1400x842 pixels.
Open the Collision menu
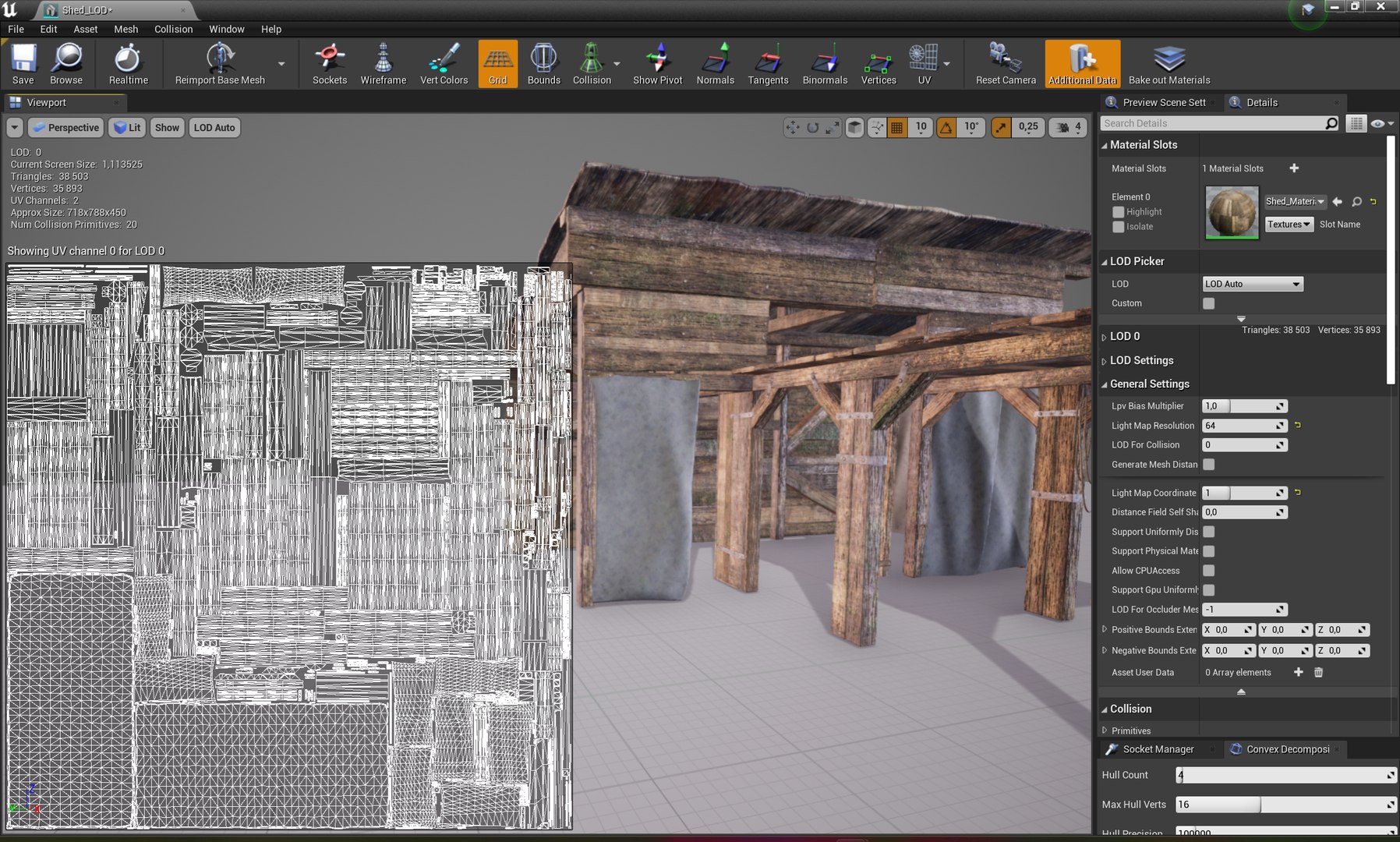pos(173,29)
